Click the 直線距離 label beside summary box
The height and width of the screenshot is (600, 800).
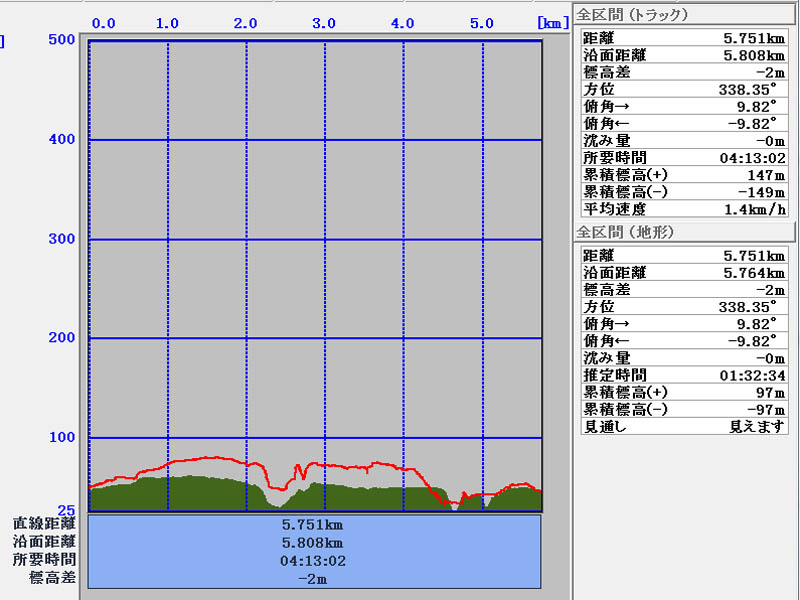[44, 523]
